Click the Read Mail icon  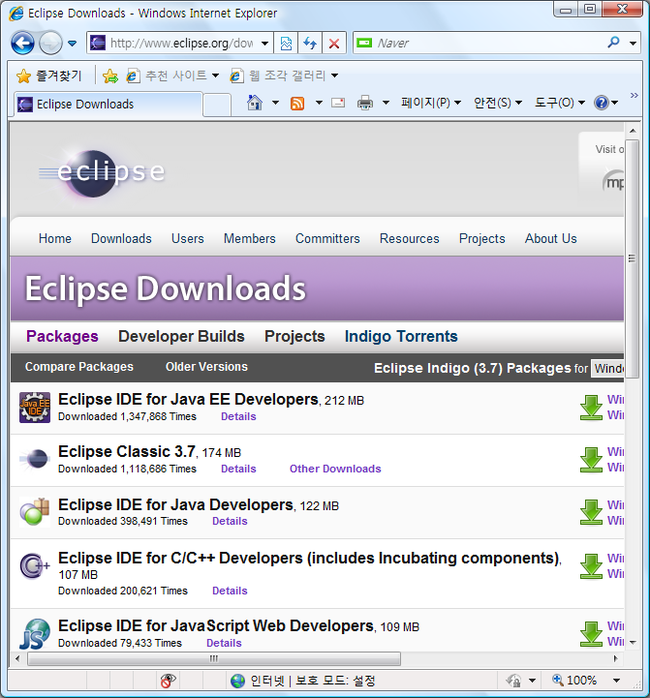click(338, 103)
